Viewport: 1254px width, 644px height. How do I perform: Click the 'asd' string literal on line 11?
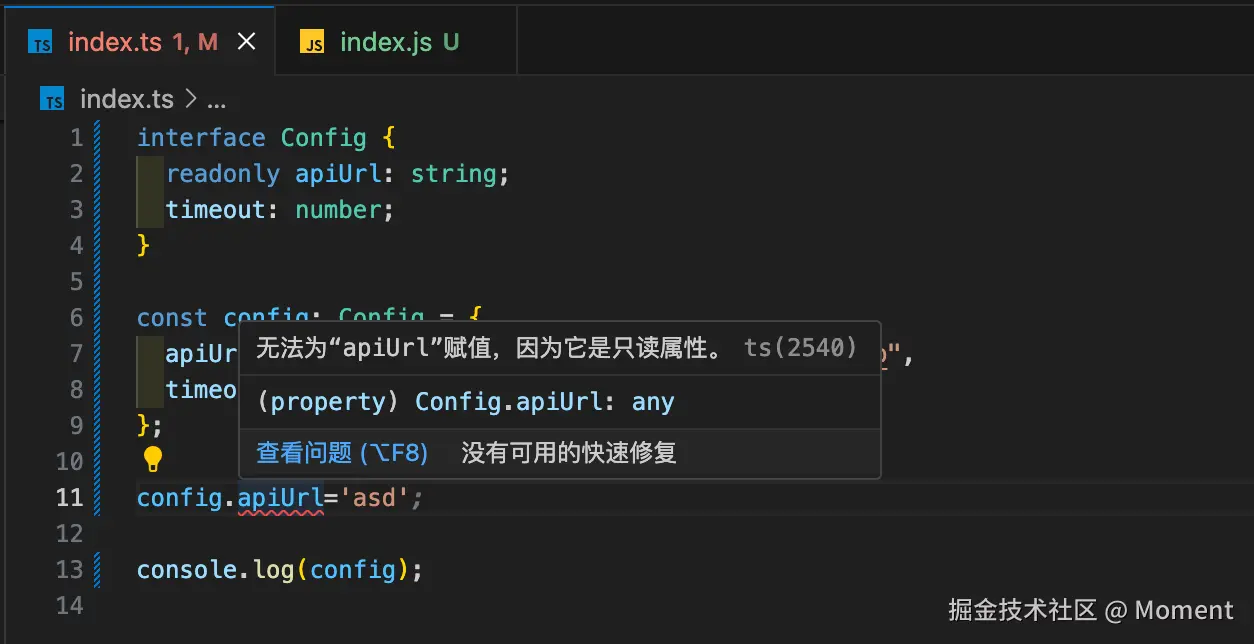tap(375, 497)
